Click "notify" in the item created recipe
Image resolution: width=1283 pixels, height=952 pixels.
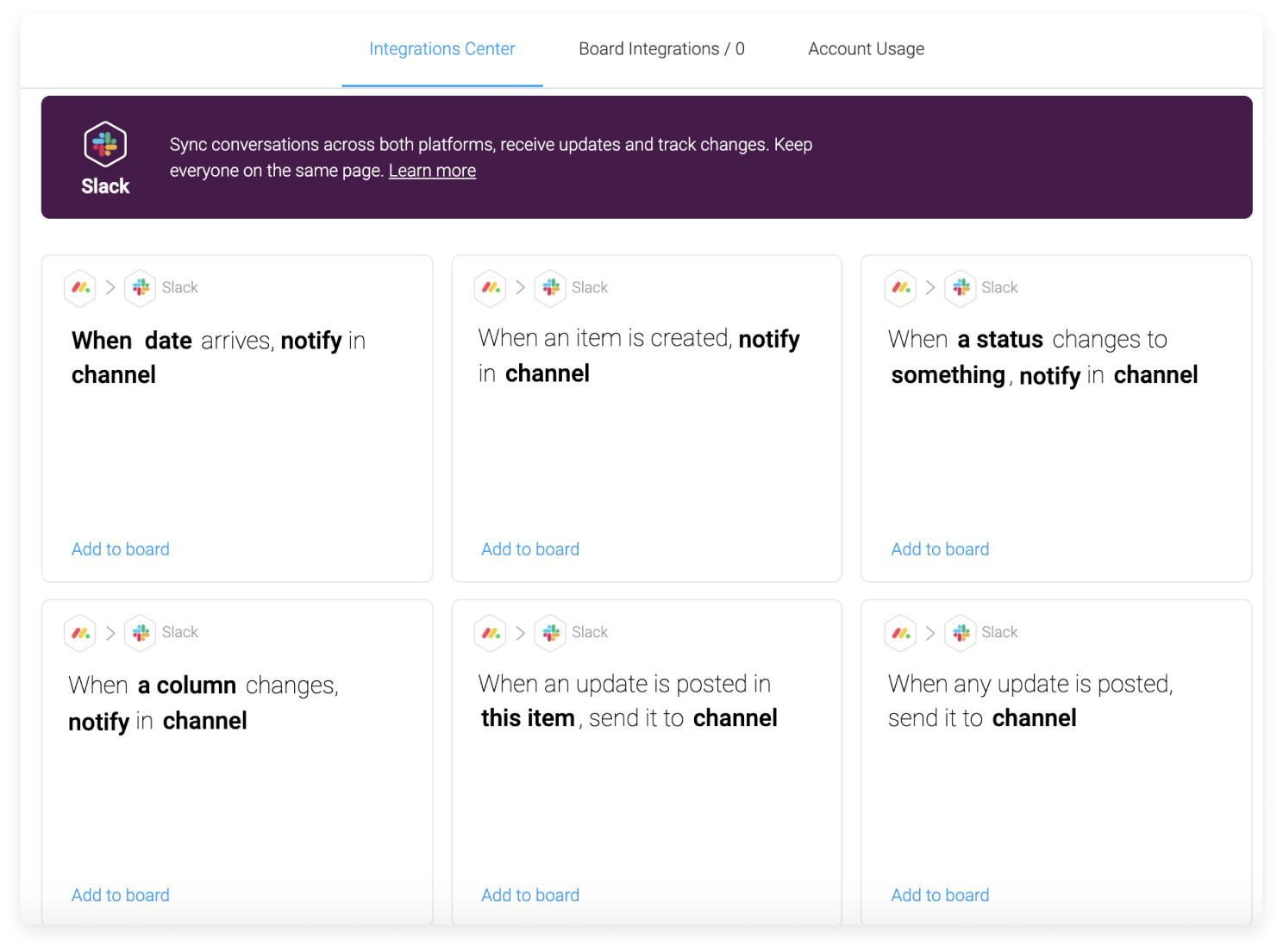(769, 339)
